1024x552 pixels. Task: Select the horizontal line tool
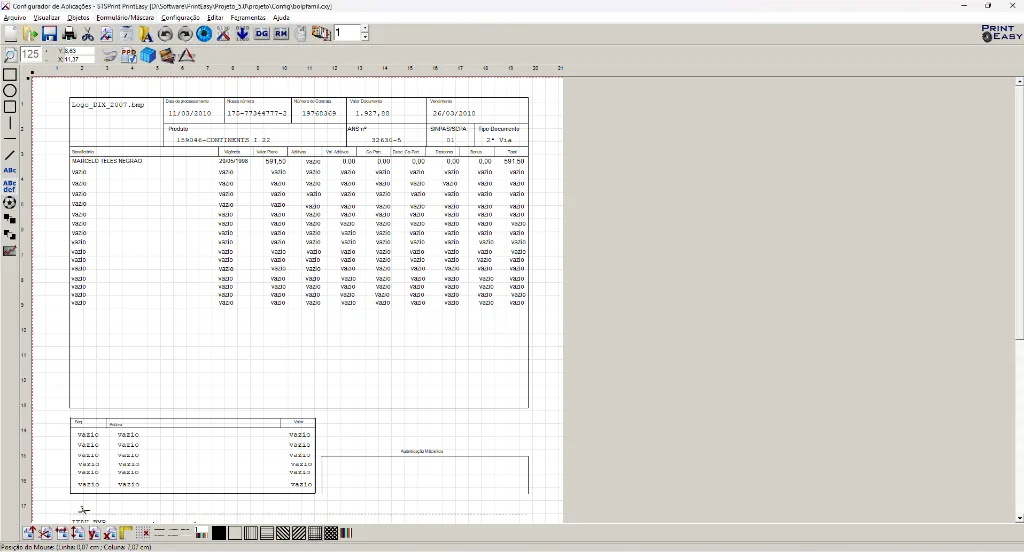click(10, 138)
